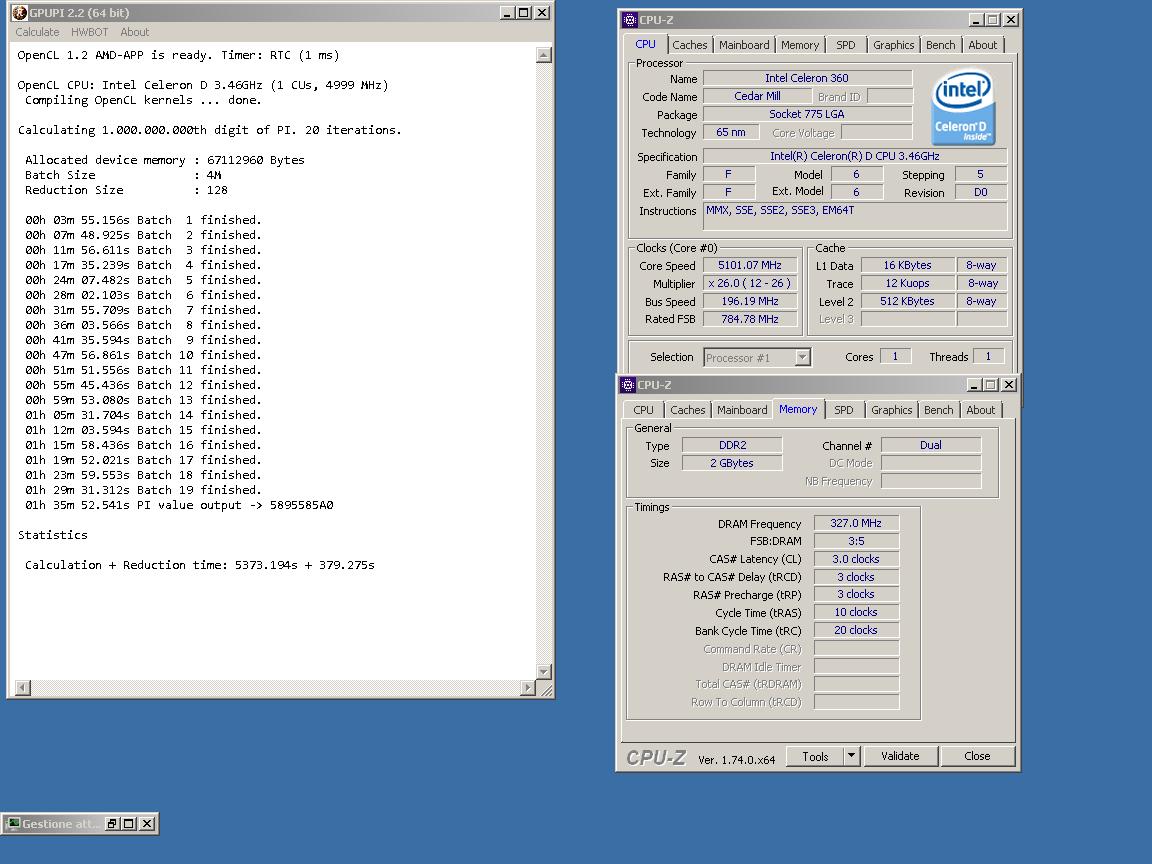Click the Batch 10 finished line in GPUPI
Screen dimensions: 1152x864
click(143, 355)
